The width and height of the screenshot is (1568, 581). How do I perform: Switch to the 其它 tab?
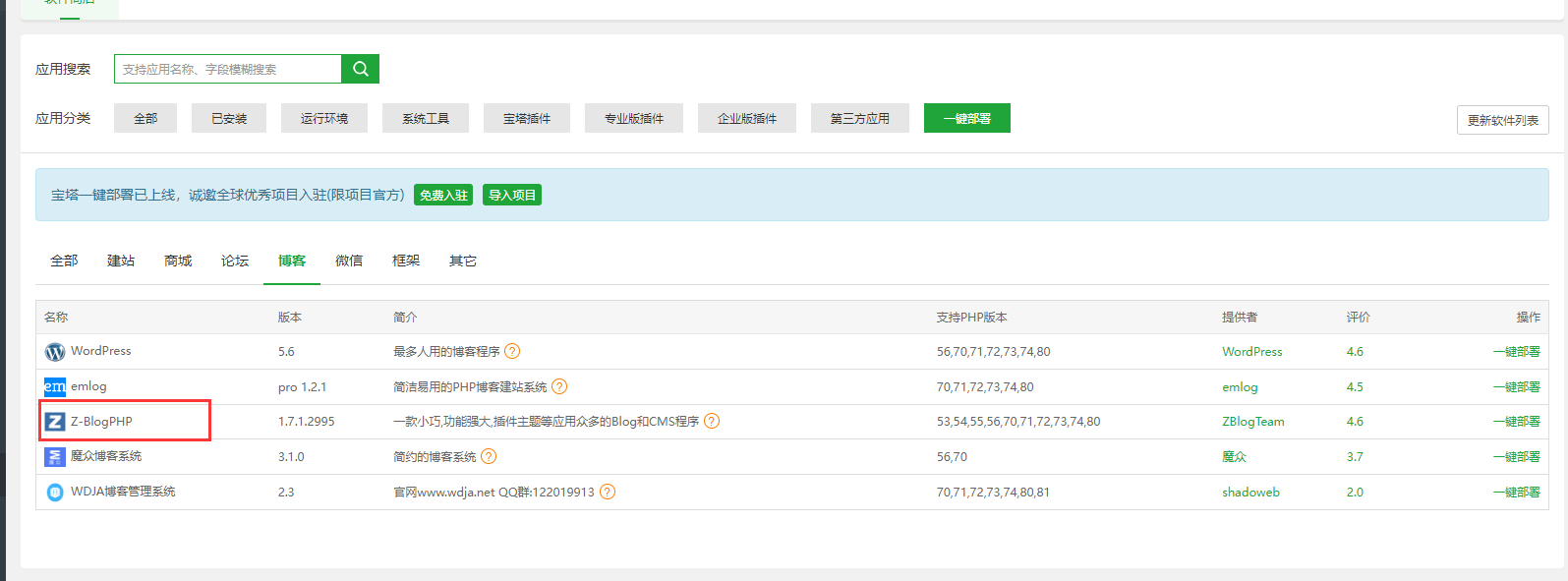click(463, 261)
